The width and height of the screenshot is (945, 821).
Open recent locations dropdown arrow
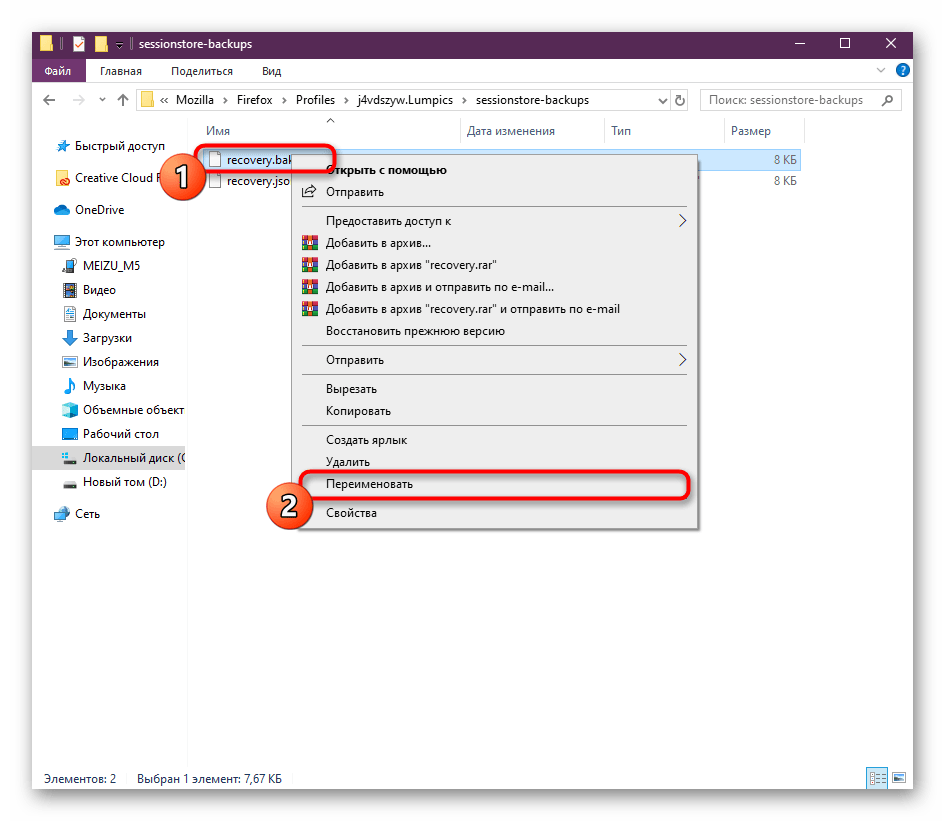pyautogui.click(x=102, y=100)
